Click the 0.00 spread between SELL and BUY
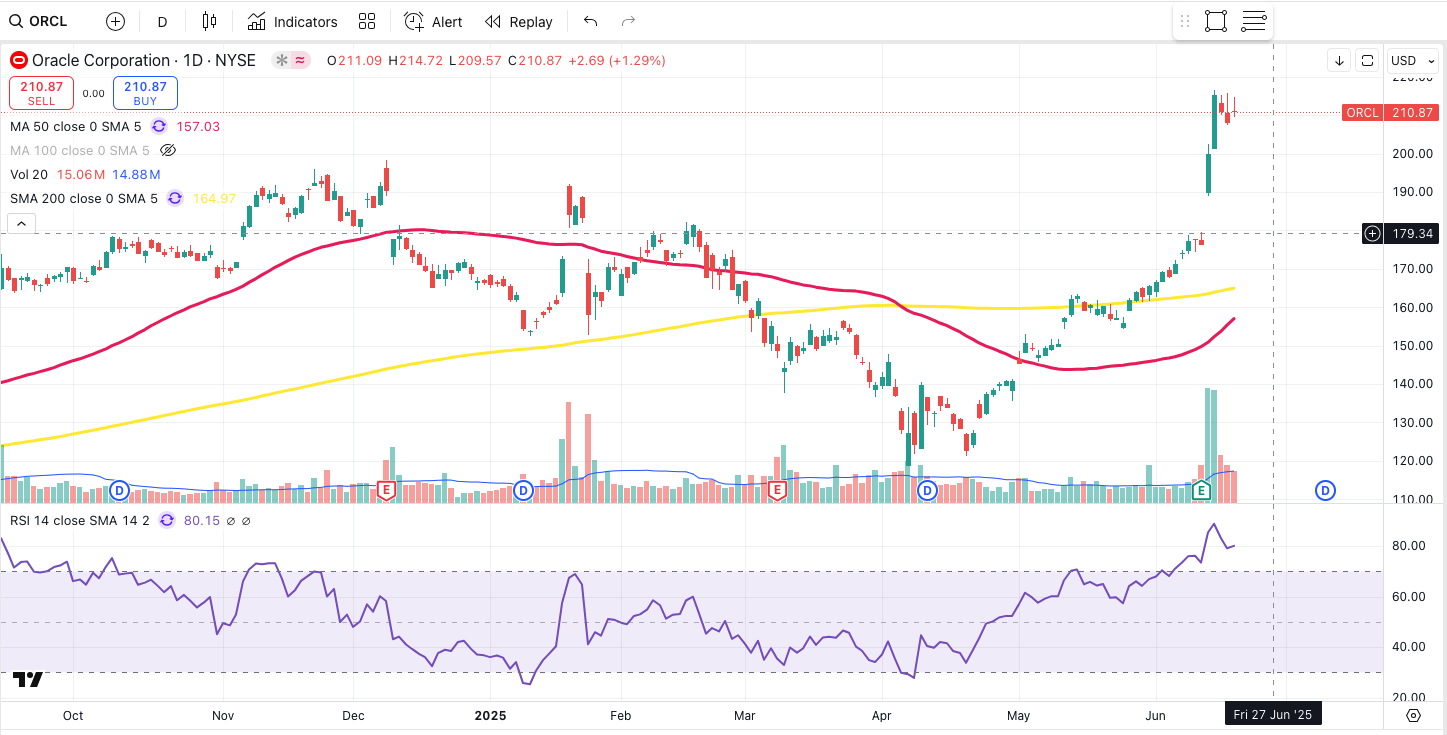Screen dimensions: 1447x735 pyautogui.click(x=93, y=93)
